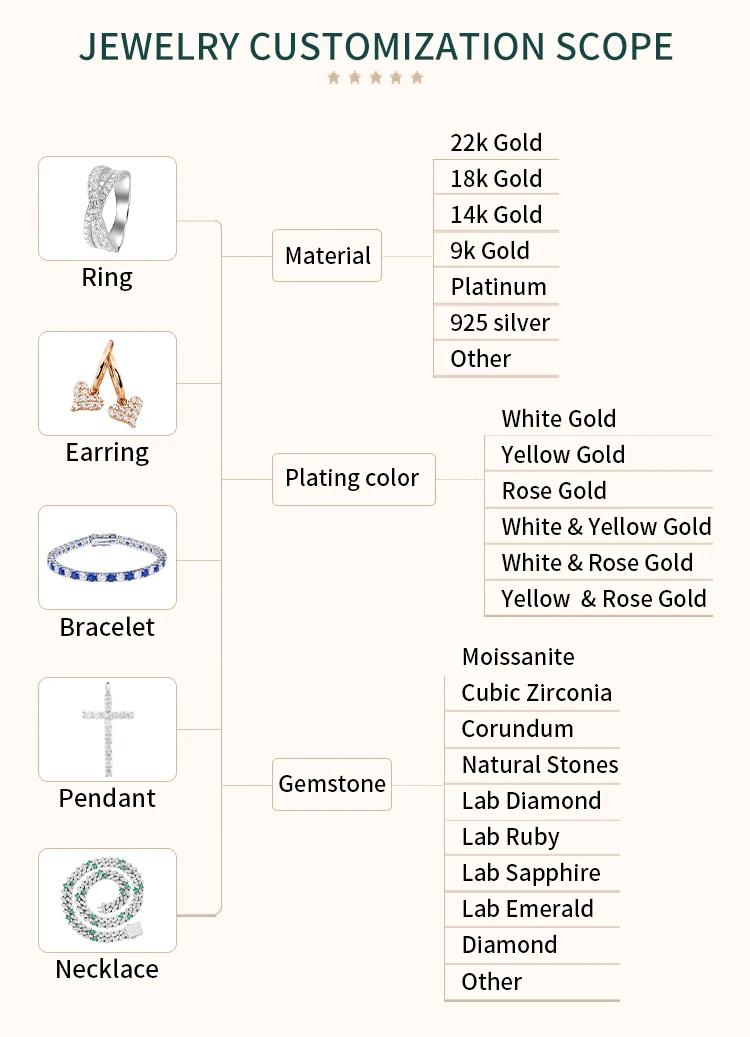Select Lab Emerald gemstone option

coord(527,909)
